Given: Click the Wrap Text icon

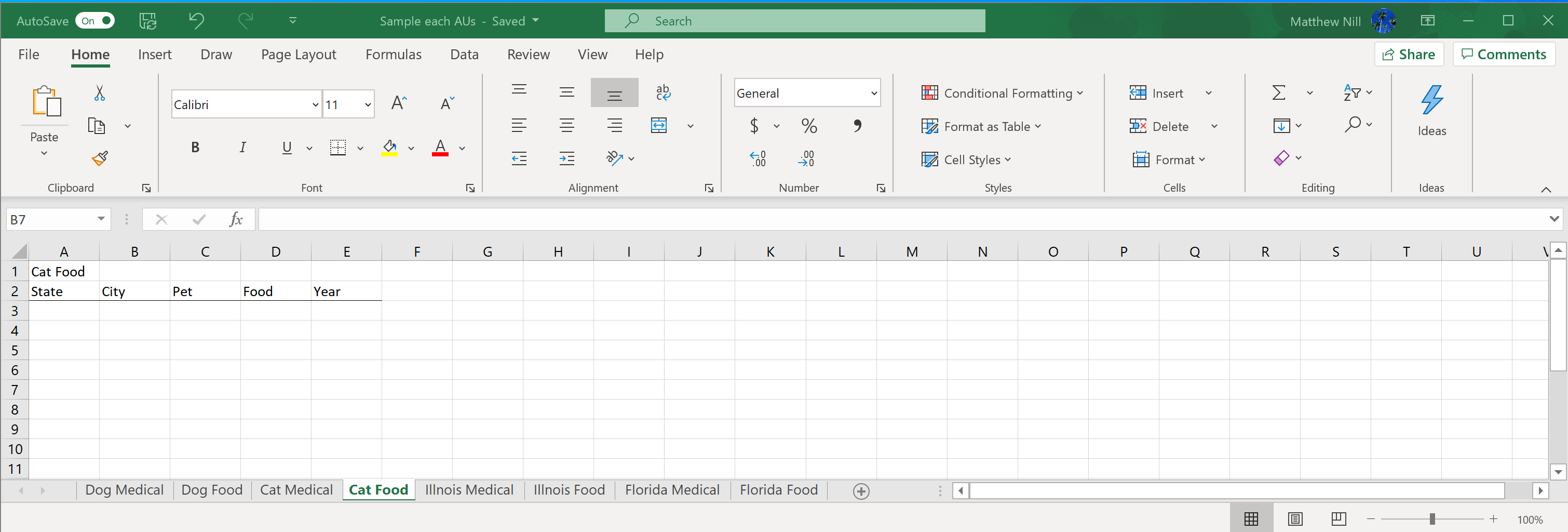Looking at the screenshot, I should tap(663, 92).
